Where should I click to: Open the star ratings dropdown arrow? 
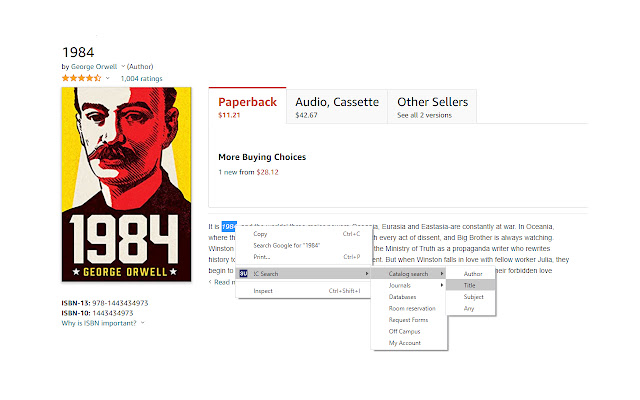point(108,78)
